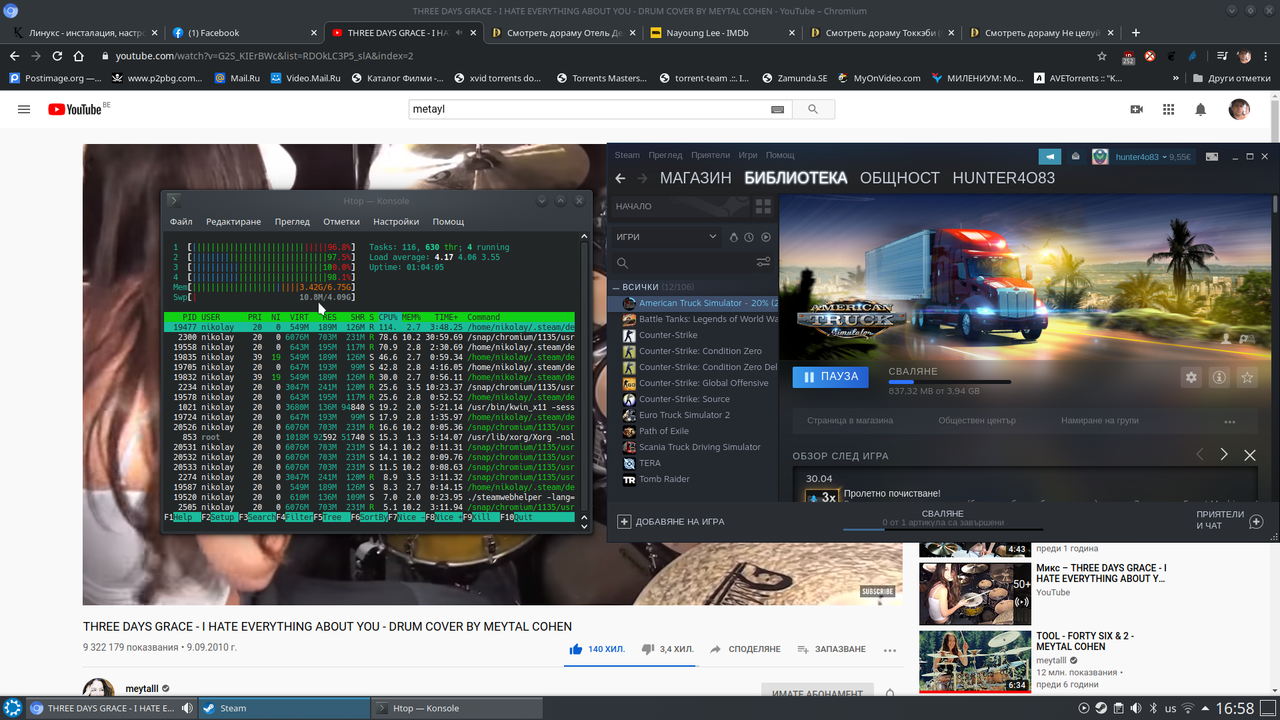This screenshot has width=1280, height=720.
Task: Add American Truck Simulator to favorites star
Action: [x=1246, y=377]
